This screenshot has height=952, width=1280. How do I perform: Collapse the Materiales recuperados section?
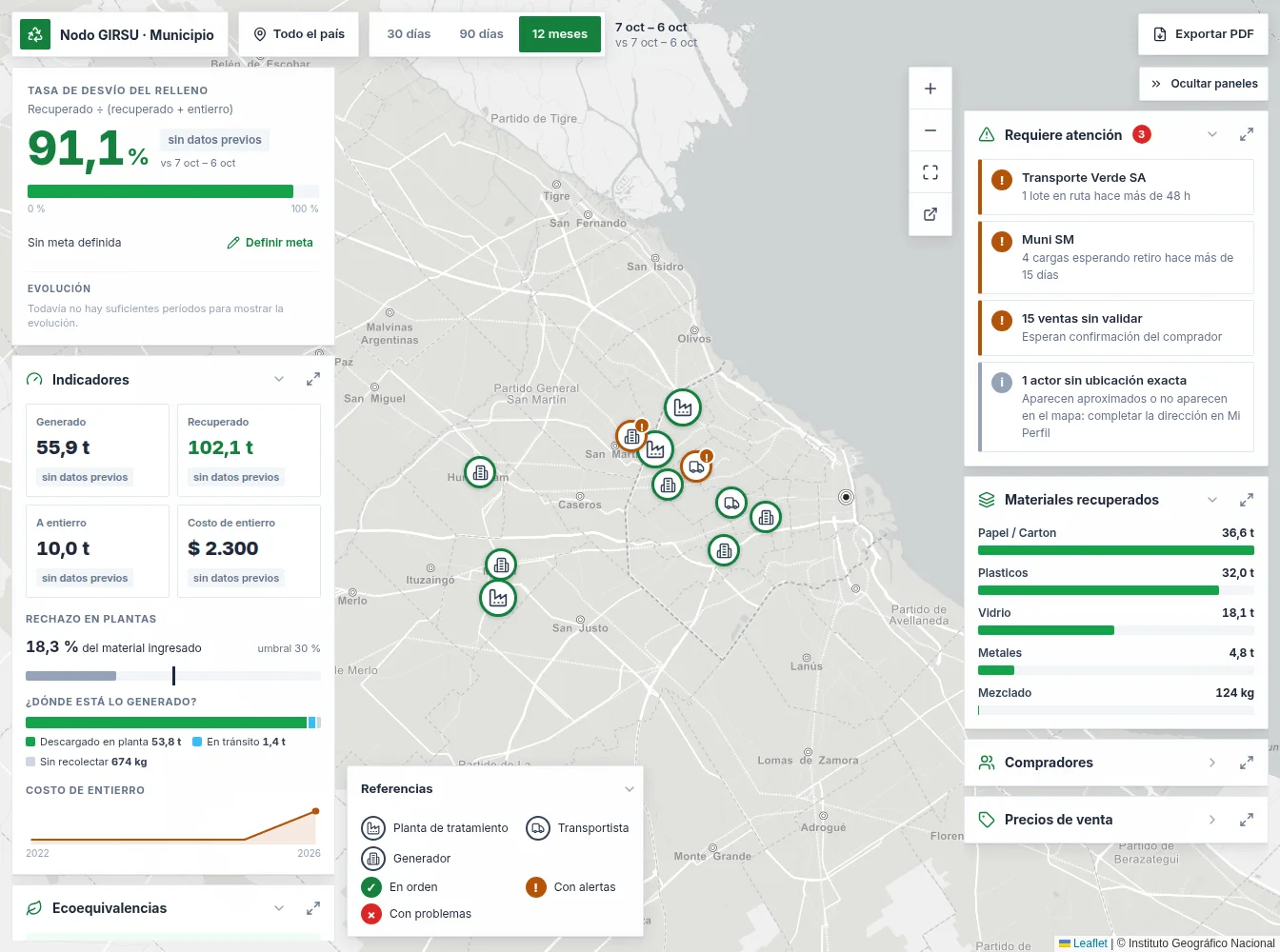coord(1212,500)
